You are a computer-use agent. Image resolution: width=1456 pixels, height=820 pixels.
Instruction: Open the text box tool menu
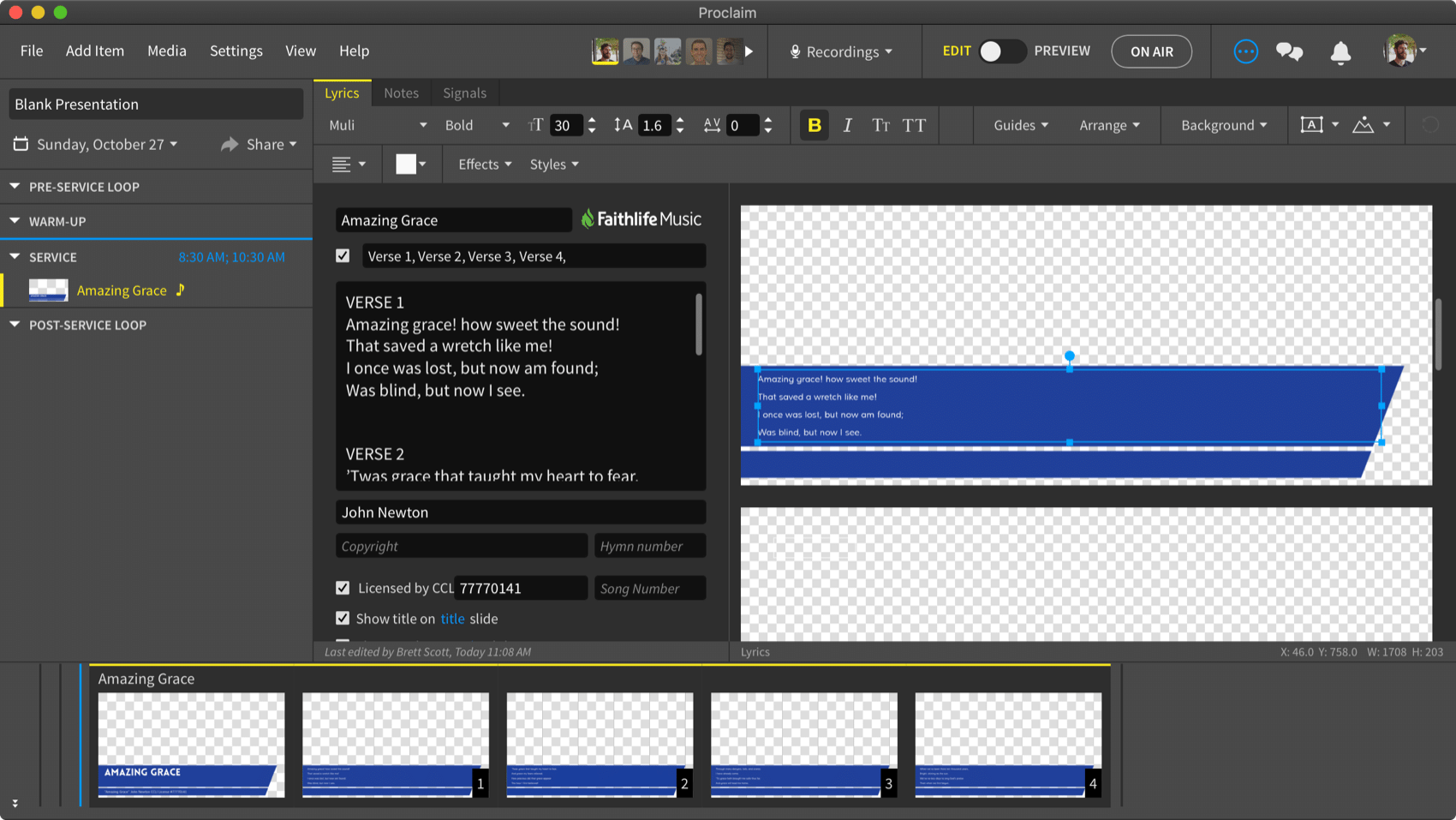tap(1319, 125)
